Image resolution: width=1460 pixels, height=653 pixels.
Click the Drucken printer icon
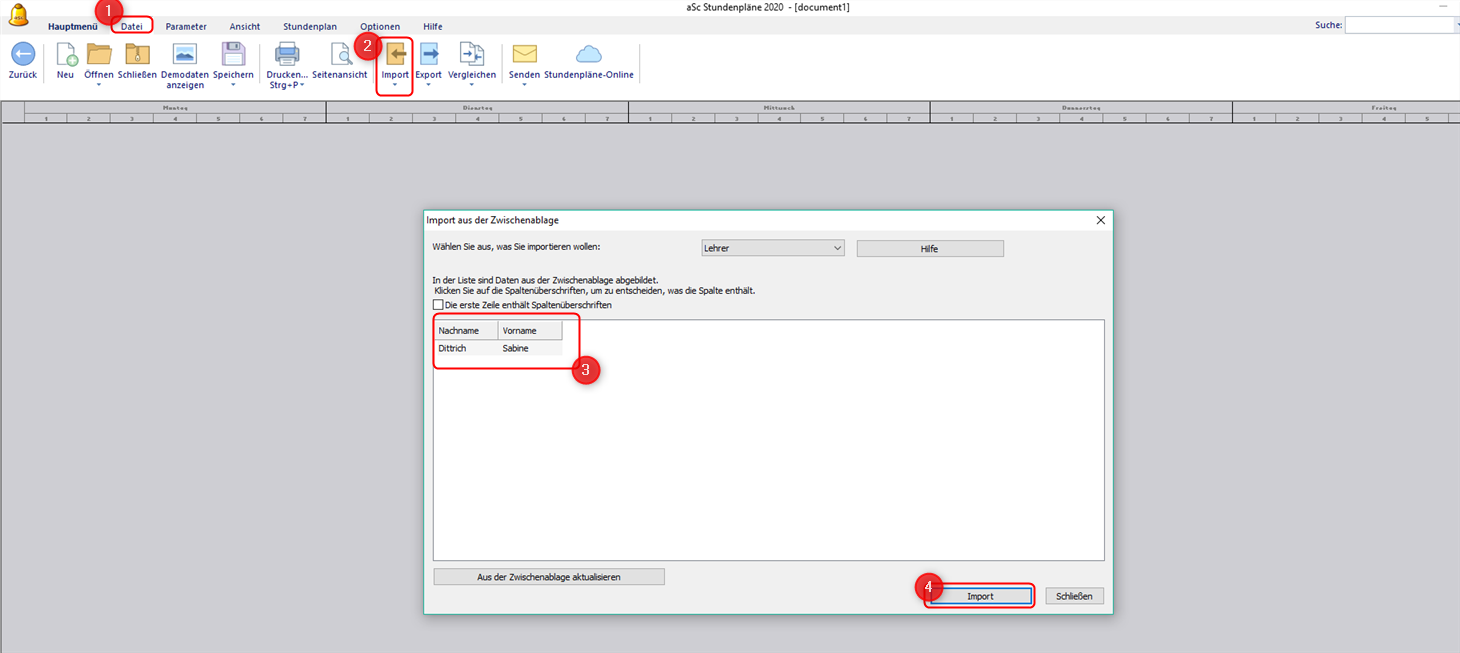[x=287, y=54]
